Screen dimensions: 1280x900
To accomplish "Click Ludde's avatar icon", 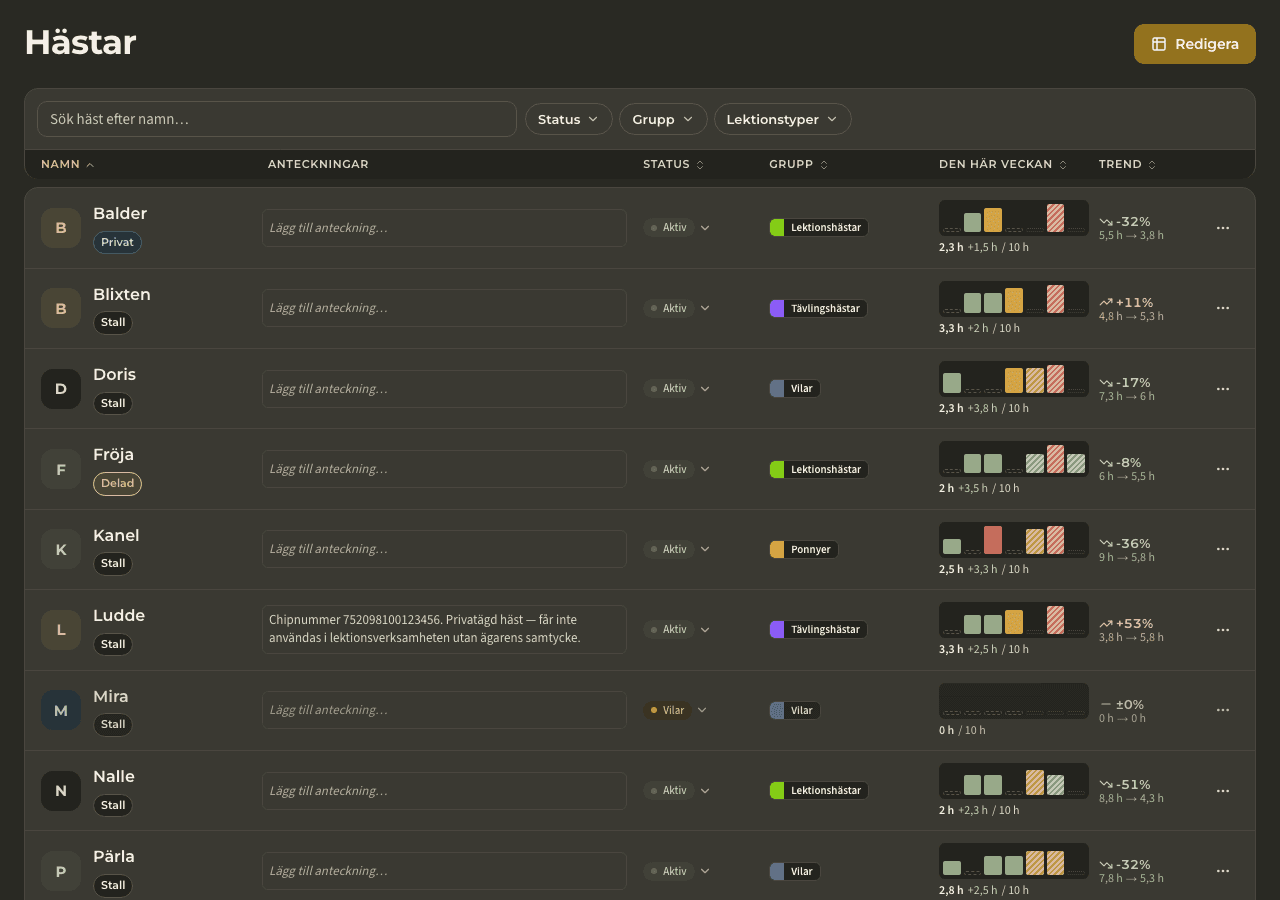I will click(x=61, y=630).
